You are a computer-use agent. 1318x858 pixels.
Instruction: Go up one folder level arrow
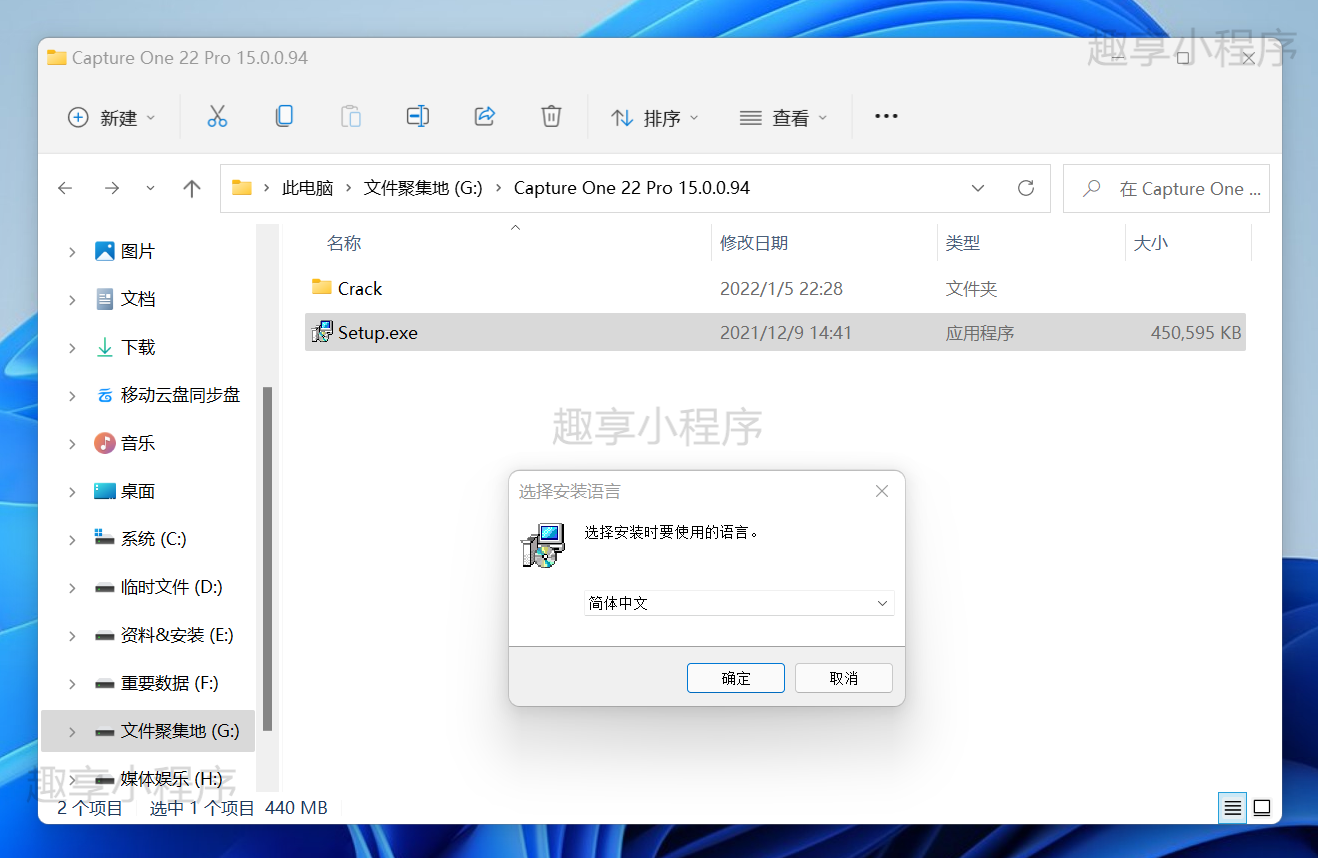[192, 188]
